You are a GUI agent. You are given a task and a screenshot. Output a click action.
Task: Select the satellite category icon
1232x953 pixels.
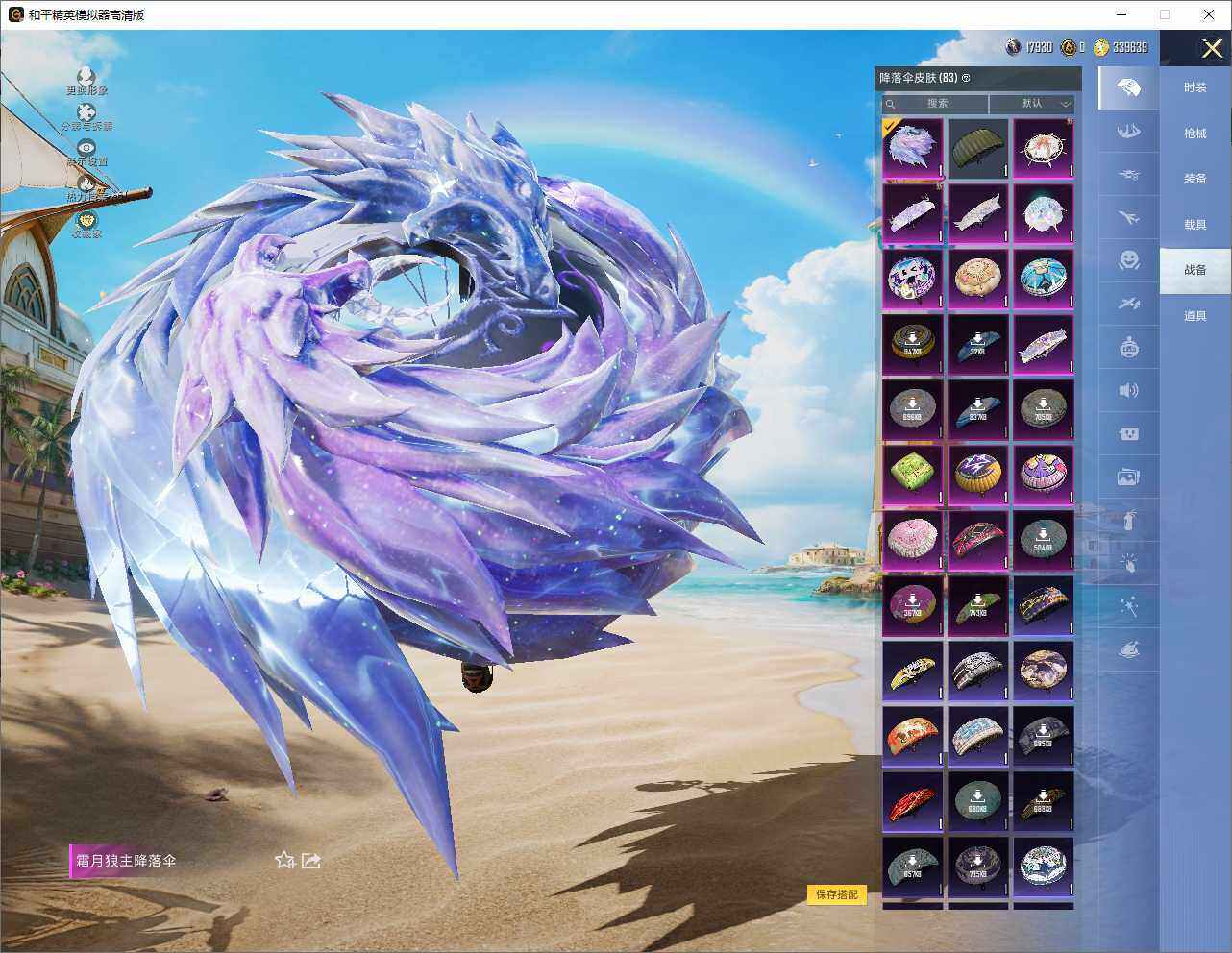coord(1129,304)
